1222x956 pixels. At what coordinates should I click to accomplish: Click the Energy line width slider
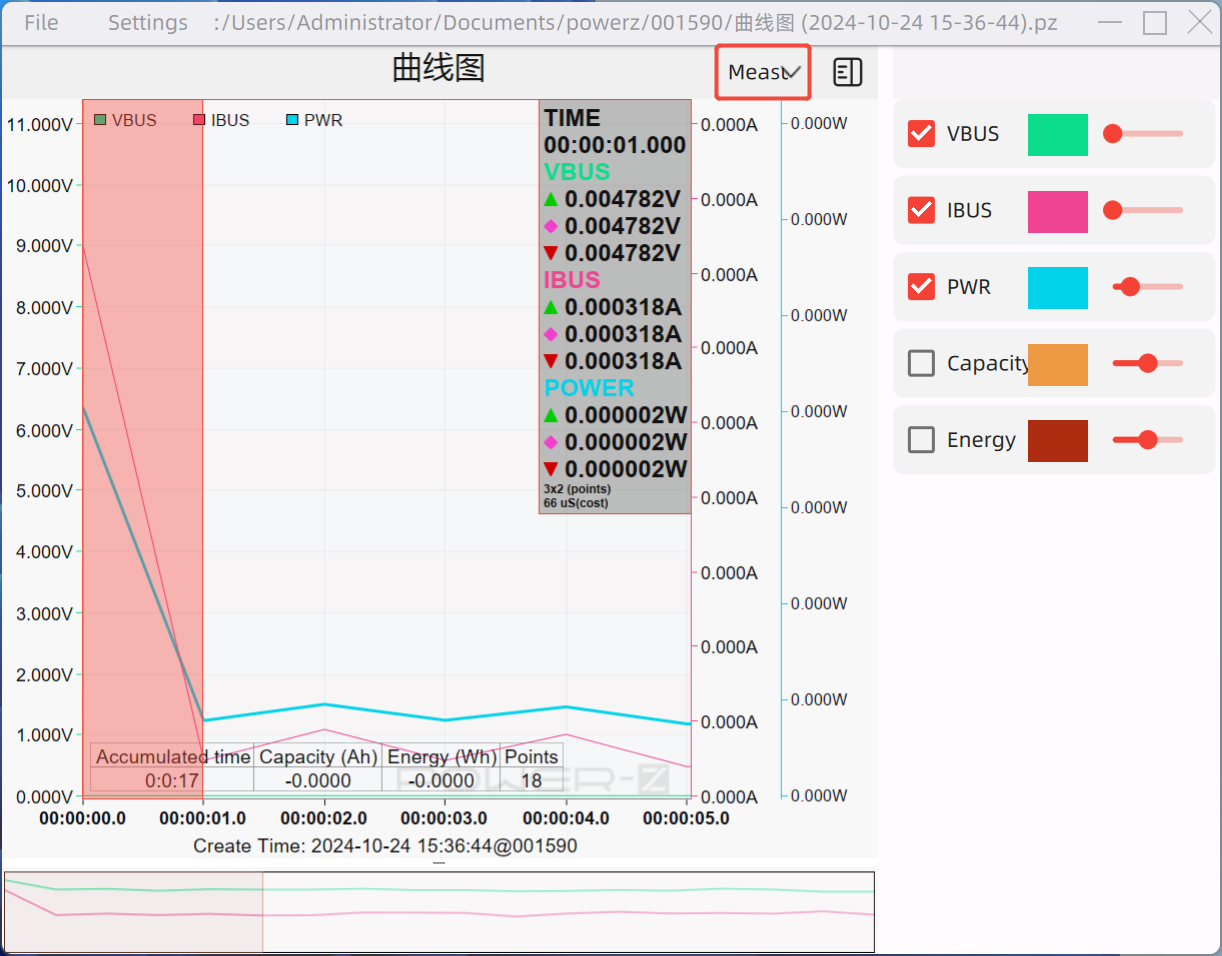1147,440
